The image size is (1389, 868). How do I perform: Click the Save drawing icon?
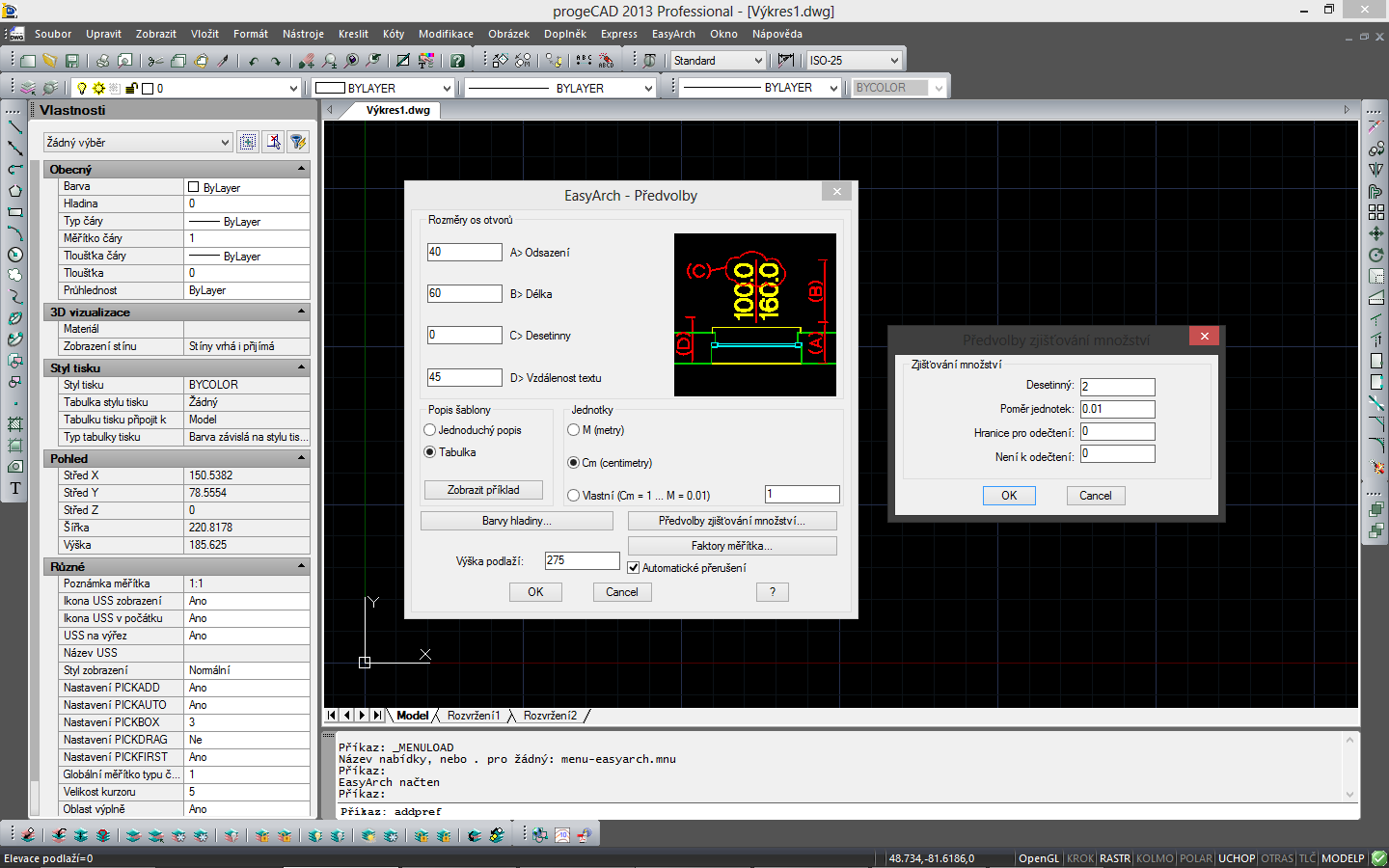click(71, 61)
